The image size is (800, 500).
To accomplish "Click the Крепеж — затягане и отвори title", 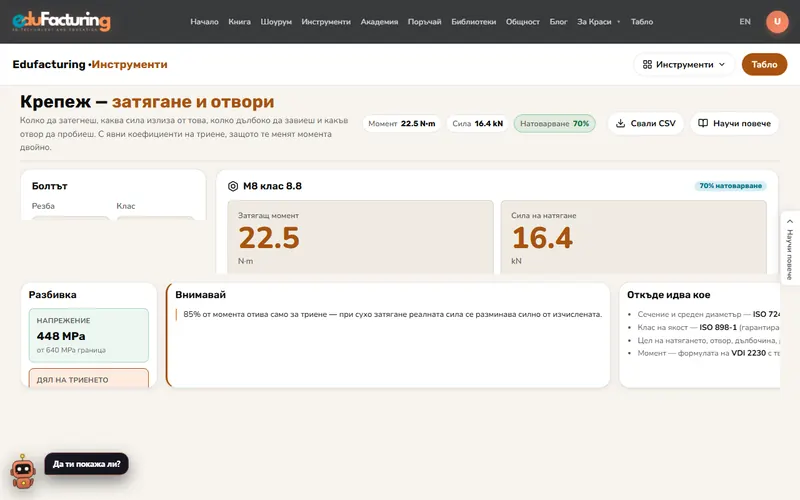I will pos(147,102).
